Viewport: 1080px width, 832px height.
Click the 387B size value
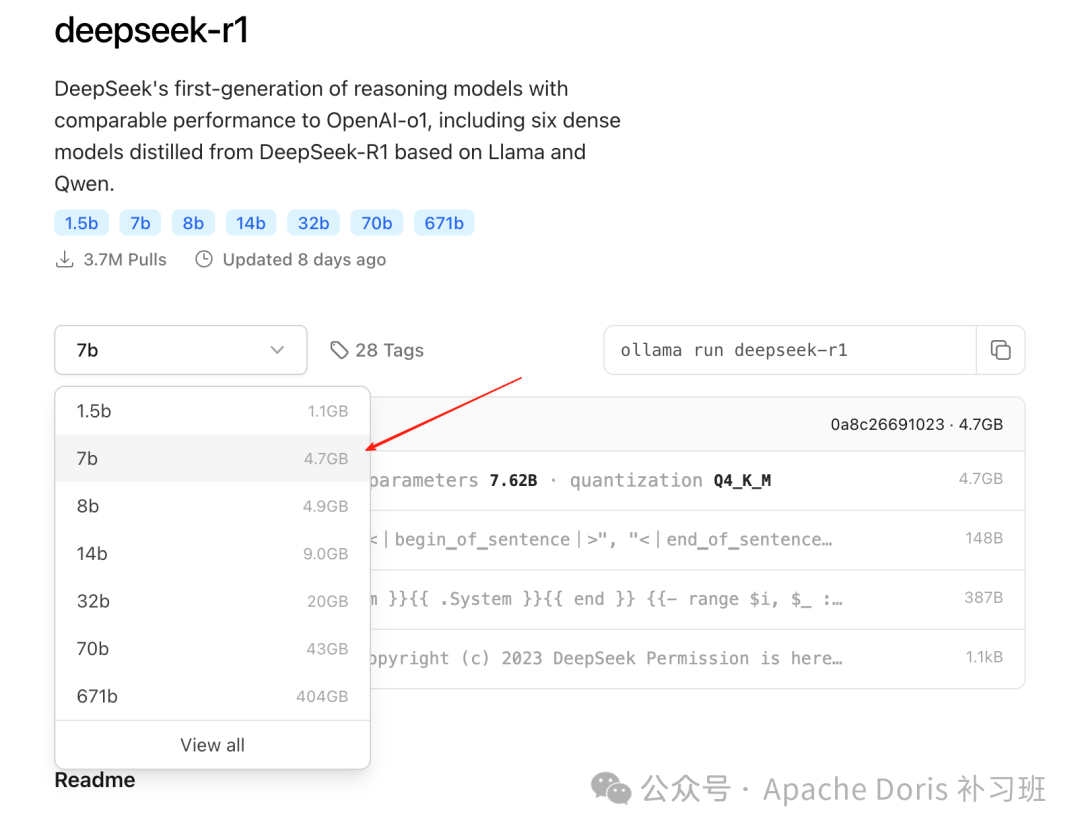tap(983, 597)
